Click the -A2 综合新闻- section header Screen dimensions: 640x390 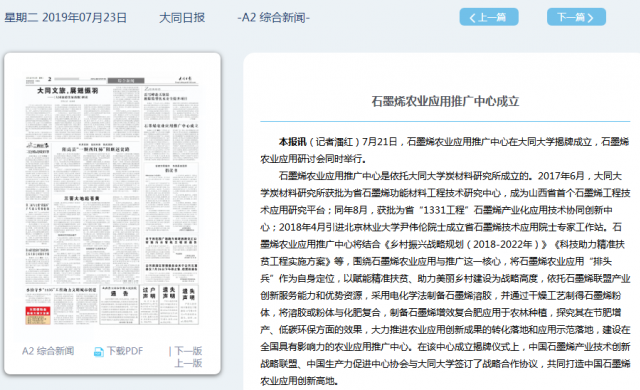pos(273,18)
